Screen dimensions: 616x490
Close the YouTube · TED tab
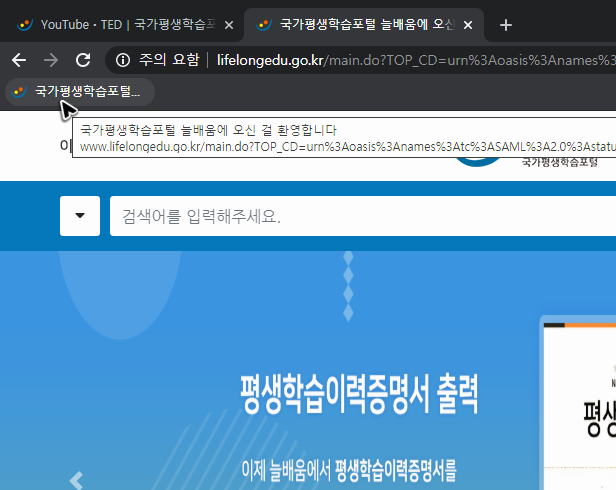tap(229, 25)
